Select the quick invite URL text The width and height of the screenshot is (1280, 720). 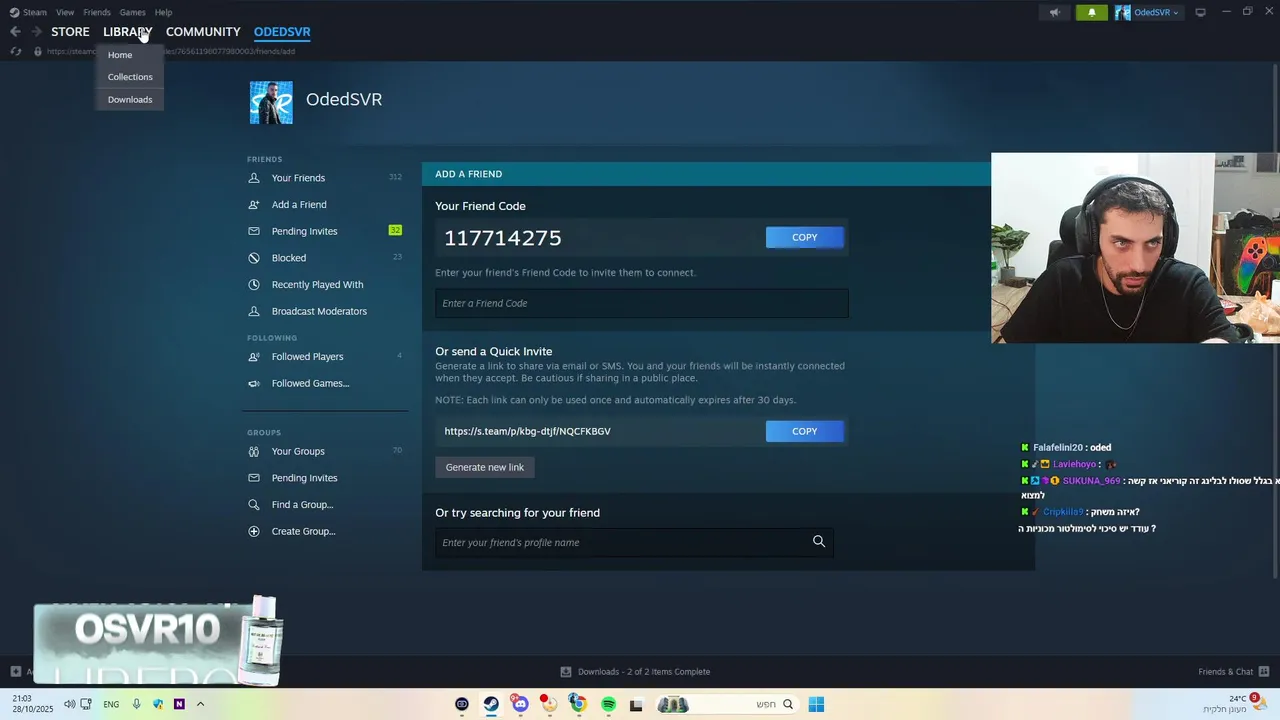click(x=527, y=431)
